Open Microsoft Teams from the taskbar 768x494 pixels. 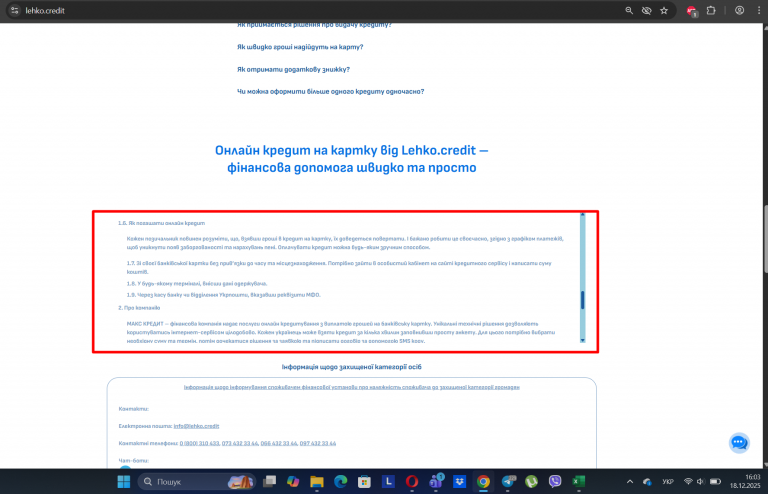click(436, 482)
